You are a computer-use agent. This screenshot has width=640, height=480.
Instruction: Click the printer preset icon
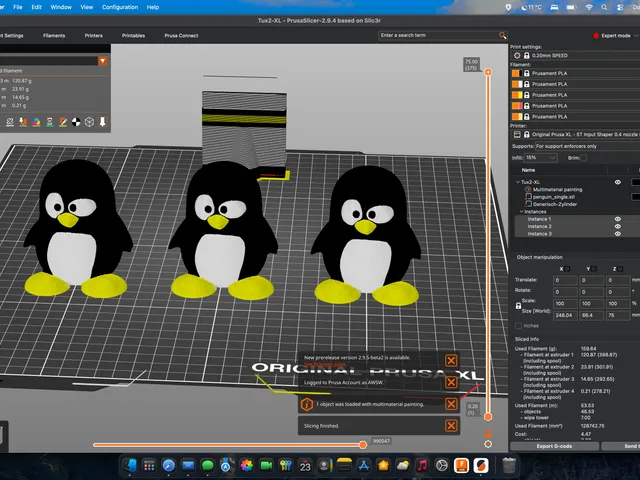517,134
